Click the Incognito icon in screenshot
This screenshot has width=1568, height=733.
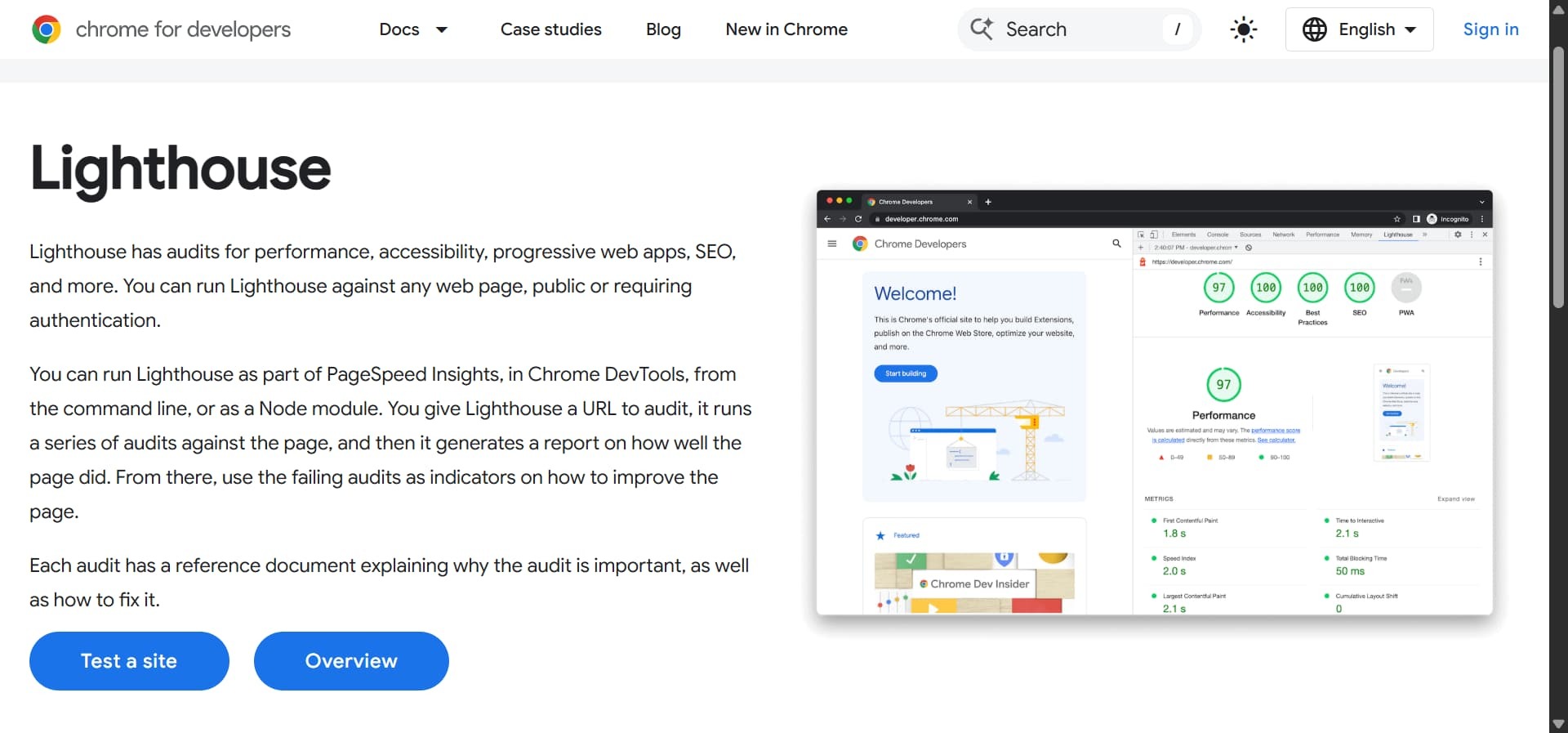(1432, 219)
